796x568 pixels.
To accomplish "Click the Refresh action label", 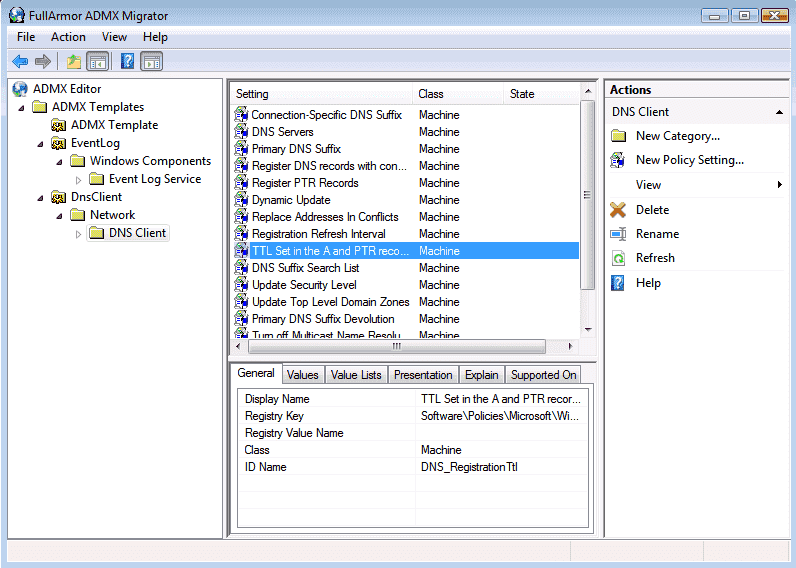I will [x=655, y=257].
